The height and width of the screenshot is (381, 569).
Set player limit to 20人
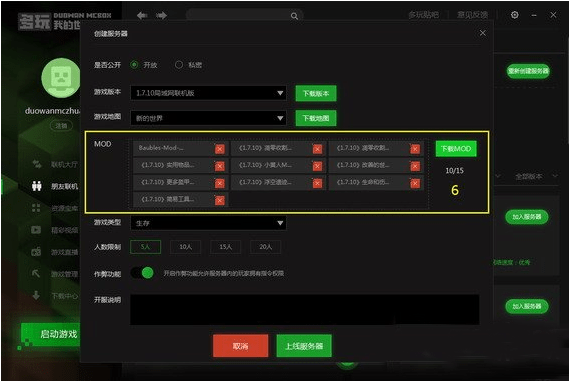265,247
